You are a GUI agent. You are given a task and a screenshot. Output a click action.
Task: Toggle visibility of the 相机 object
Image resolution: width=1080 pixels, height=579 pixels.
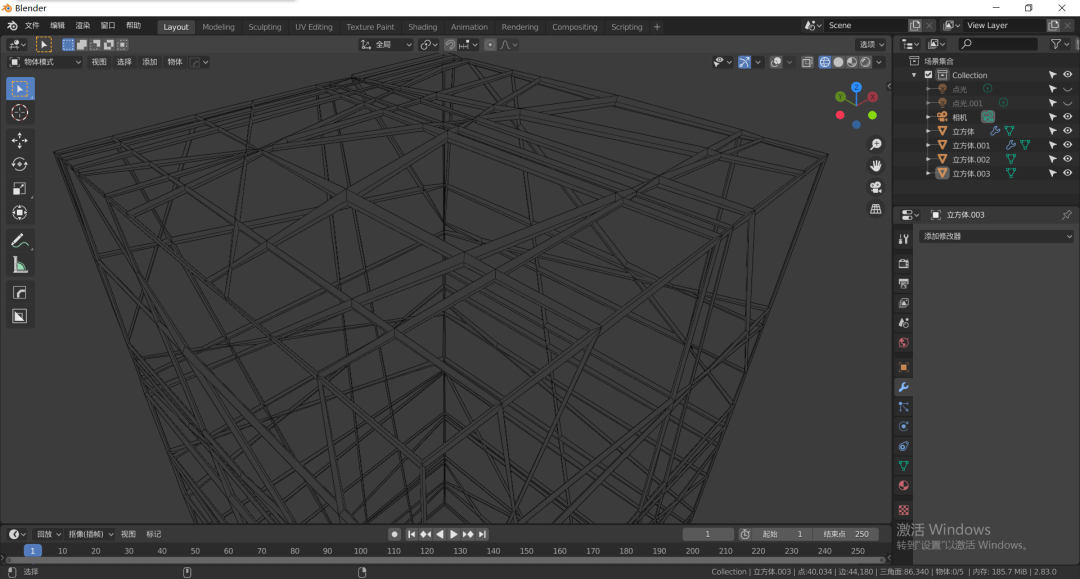[x=1068, y=117]
